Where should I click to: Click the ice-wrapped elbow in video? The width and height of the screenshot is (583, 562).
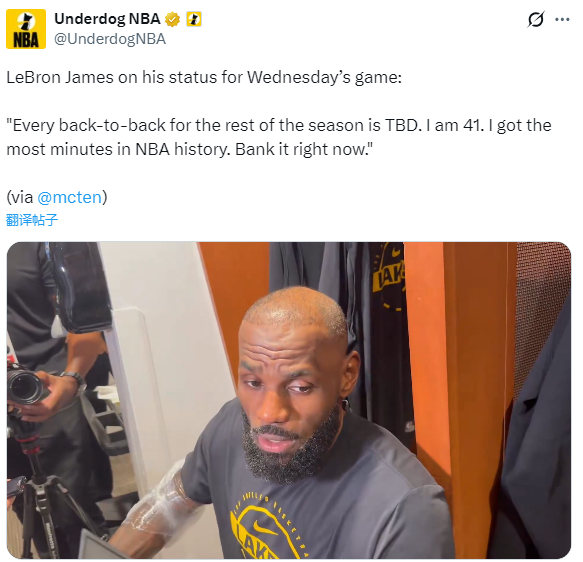158,500
